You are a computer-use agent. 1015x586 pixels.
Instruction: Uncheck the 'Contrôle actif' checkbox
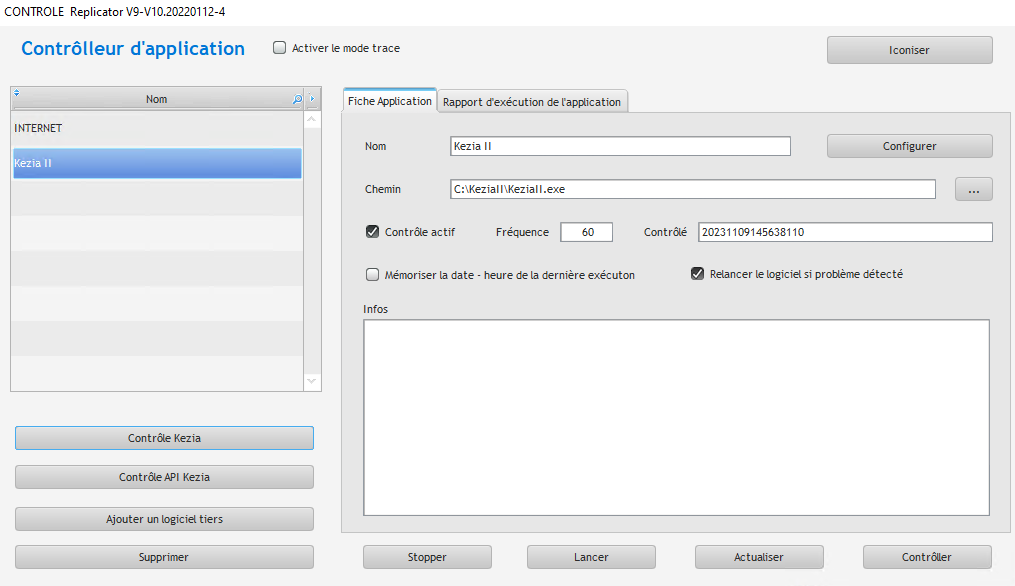[x=373, y=232]
